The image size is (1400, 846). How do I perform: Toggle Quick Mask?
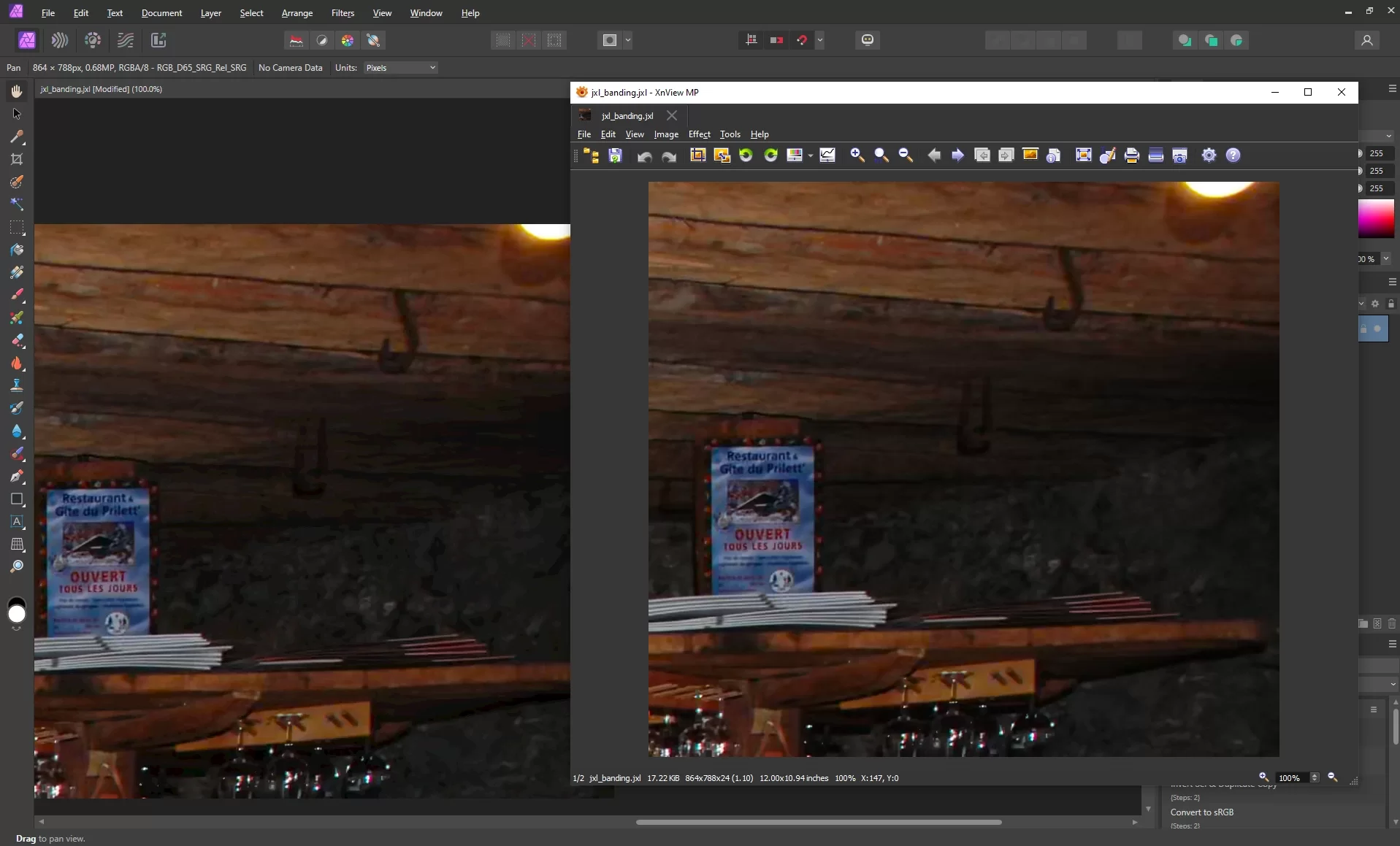(x=610, y=40)
